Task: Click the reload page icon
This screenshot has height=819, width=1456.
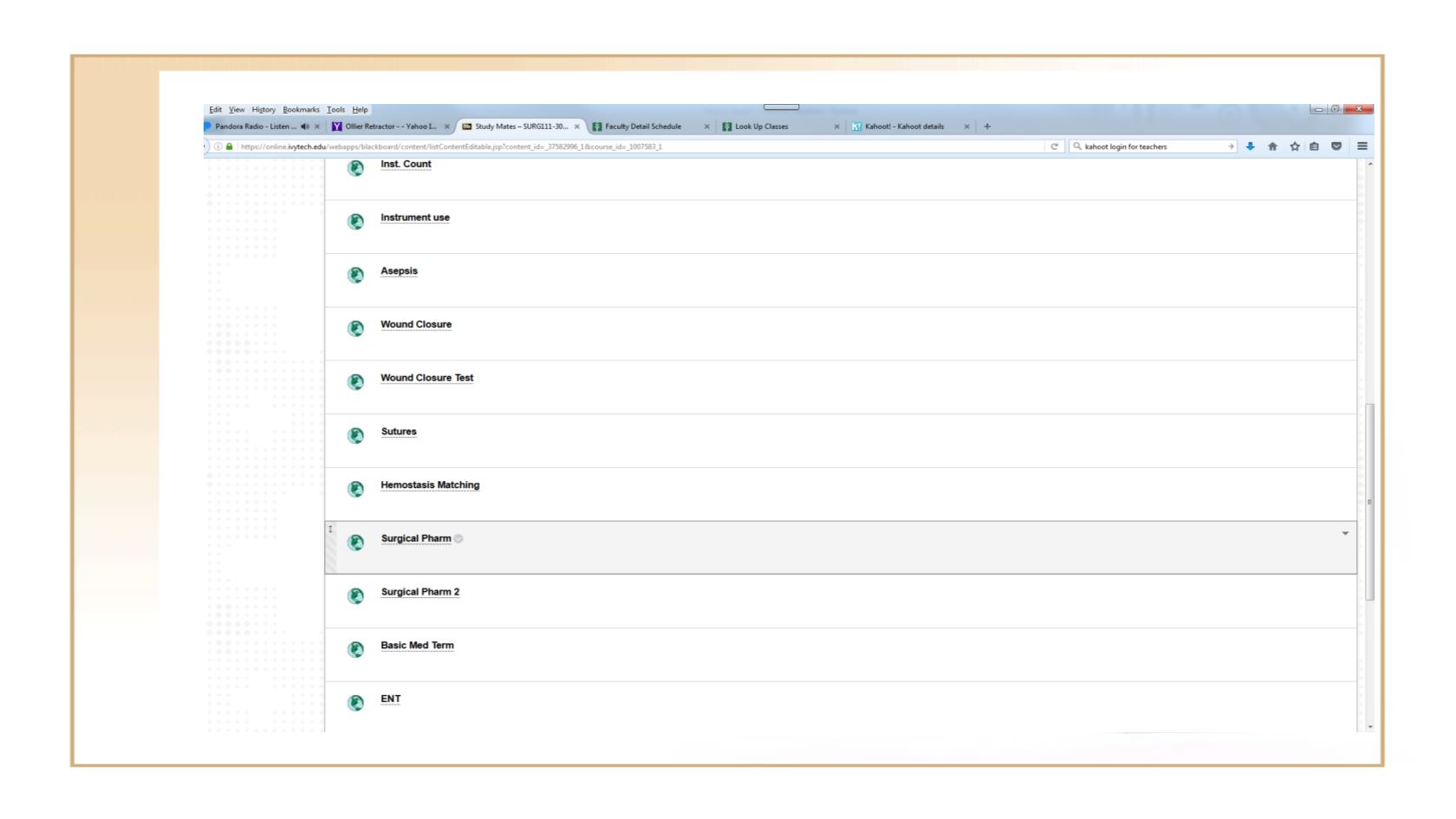Action: coord(1055,146)
